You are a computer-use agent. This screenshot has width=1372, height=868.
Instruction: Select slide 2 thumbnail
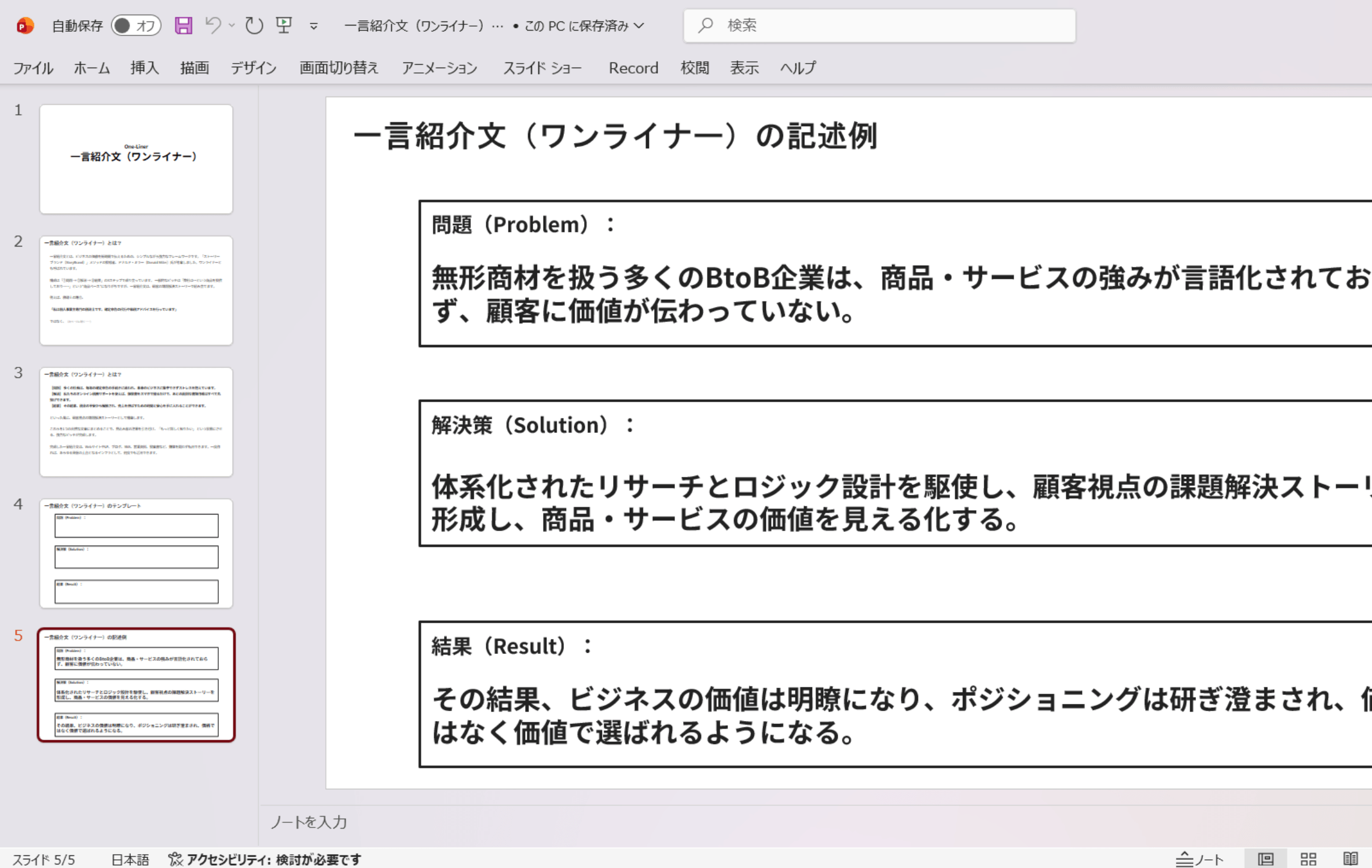click(x=136, y=290)
